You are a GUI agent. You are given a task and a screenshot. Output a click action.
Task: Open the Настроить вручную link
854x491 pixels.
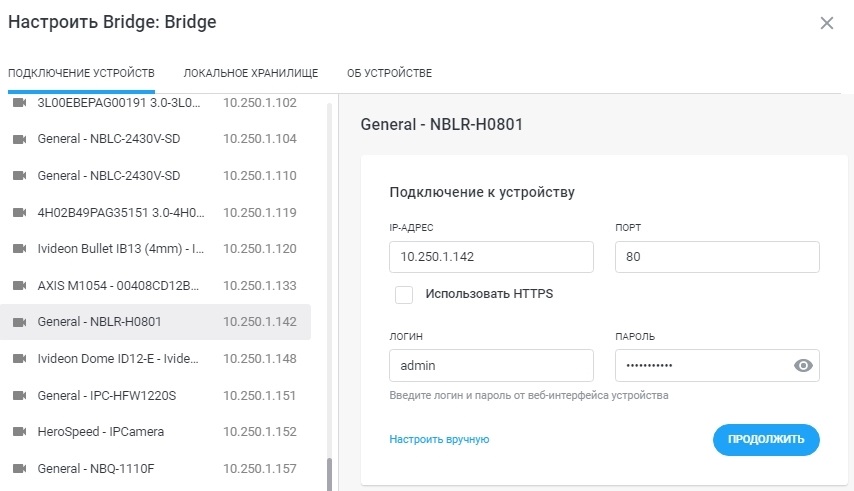pos(439,439)
